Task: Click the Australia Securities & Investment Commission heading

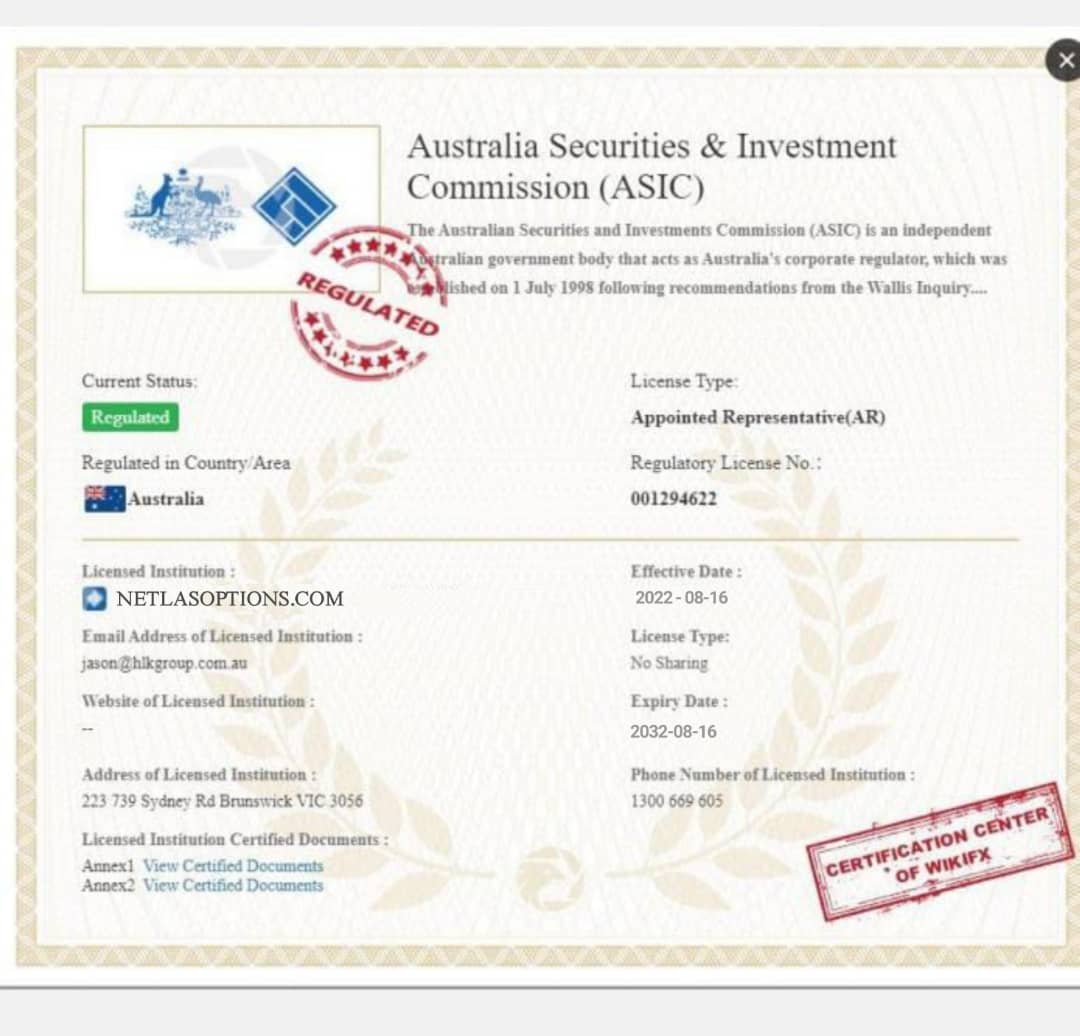Action: 652,167
